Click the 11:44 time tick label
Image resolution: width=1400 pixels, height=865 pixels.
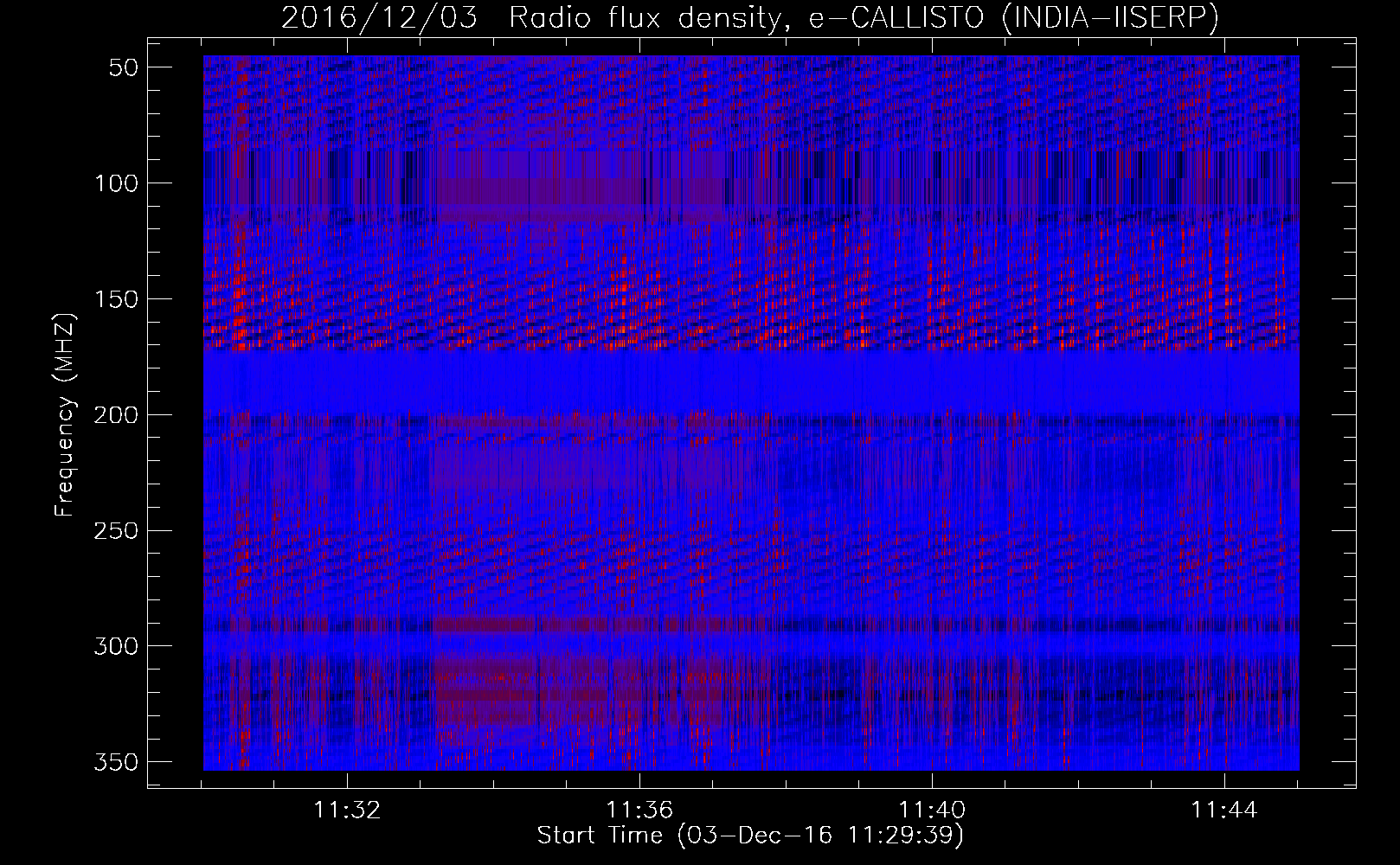pos(1224,811)
